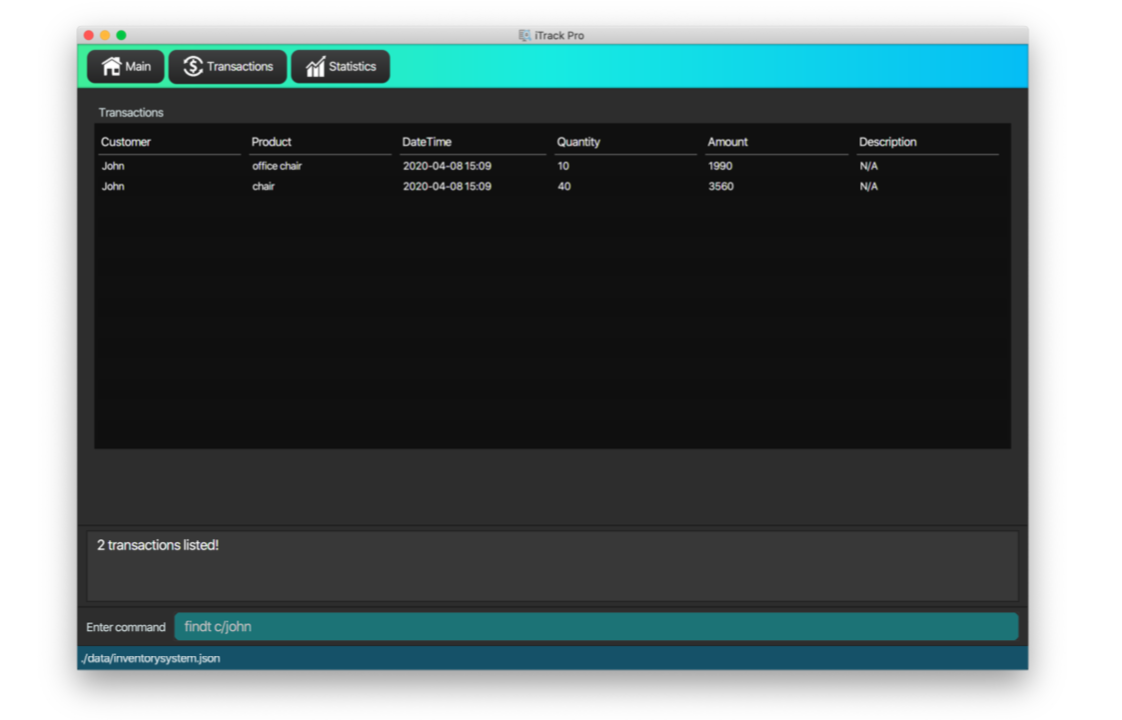Click the 'Enter command' label
The image size is (1122, 720).
126,627
